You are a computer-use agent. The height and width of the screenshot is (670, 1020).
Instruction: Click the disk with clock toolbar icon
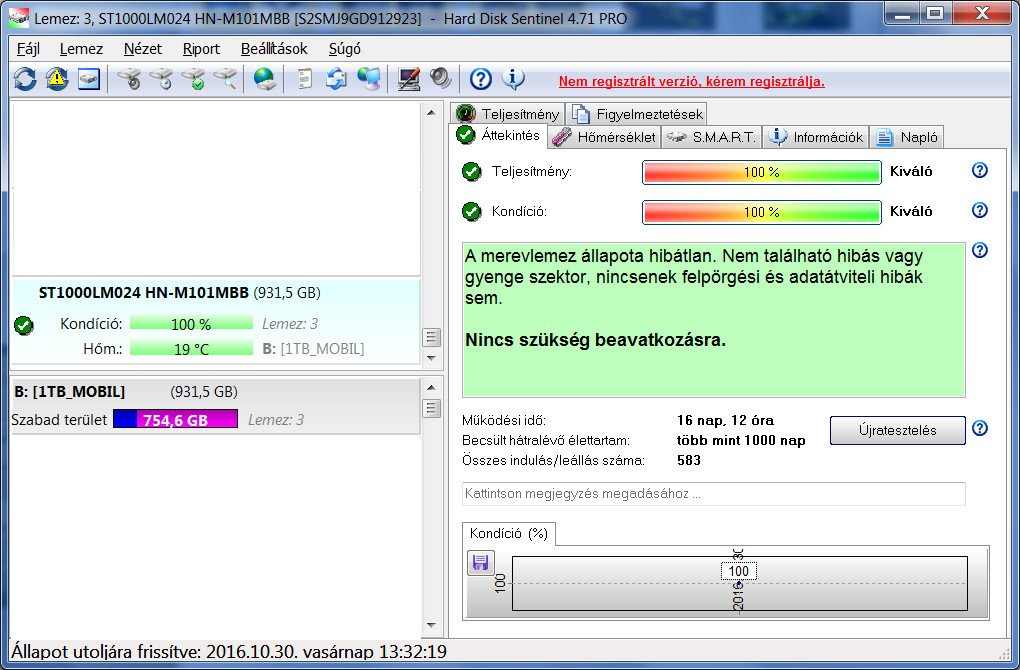(x=161, y=79)
